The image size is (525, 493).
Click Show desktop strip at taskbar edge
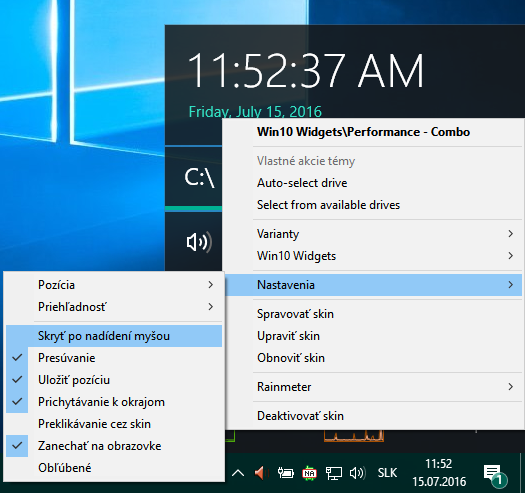(x=522, y=473)
